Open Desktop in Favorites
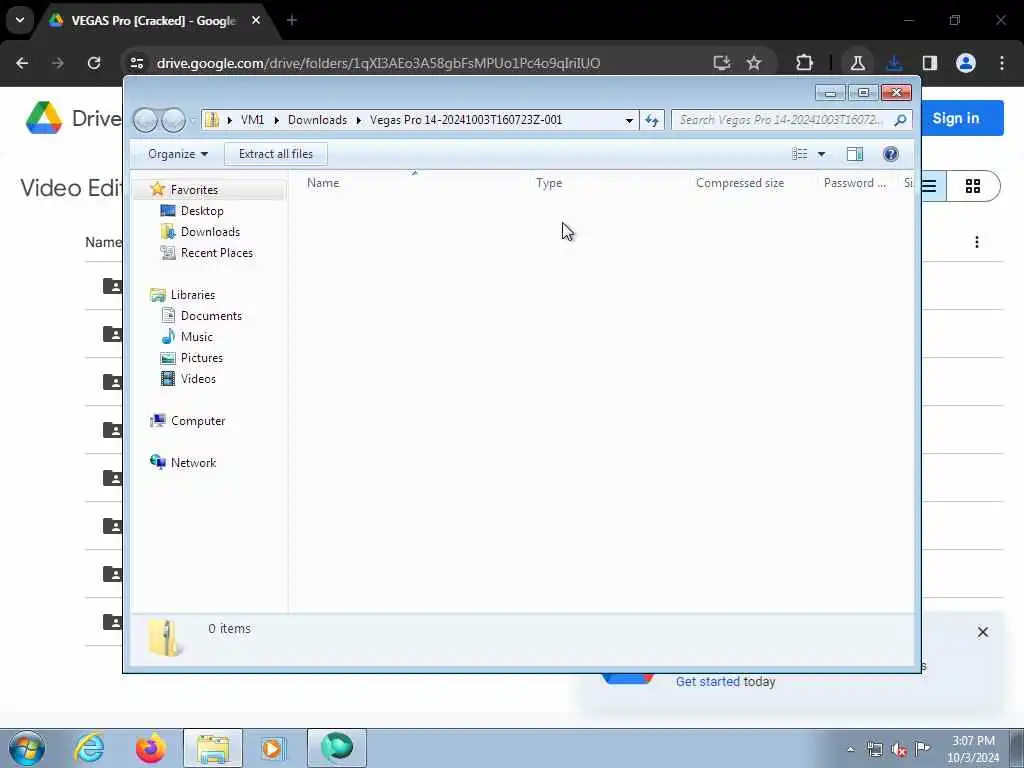Image resolution: width=1024 pixels, height=768 pixels. (x=202, y=211)
